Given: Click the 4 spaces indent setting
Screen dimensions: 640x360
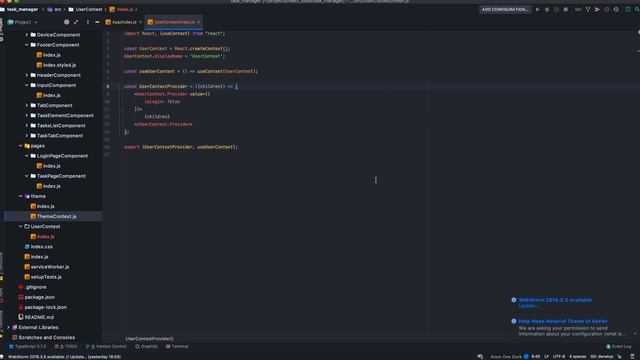Looking at the screenshot, I should [577, 357].
